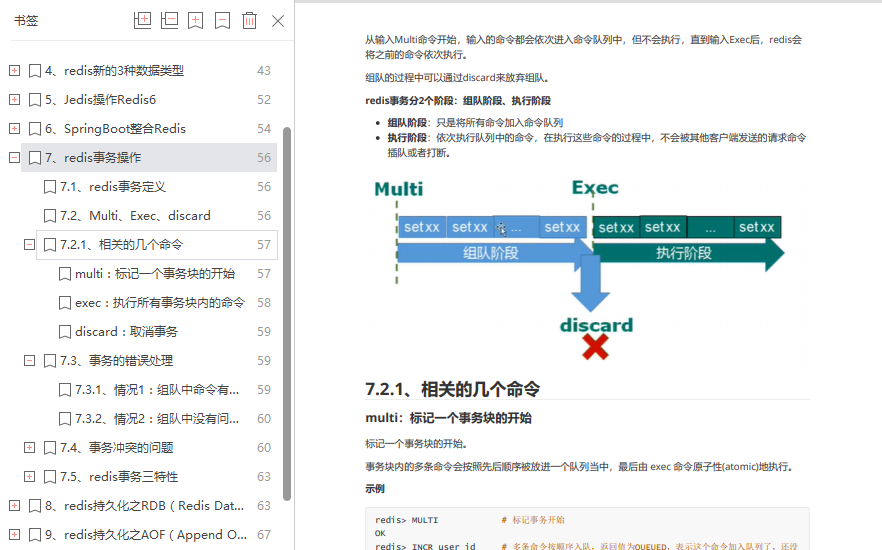This screenshot has height=550, width=882.
Task: Click page number 58 for the exec bookmark
Action: click(264, 303)
